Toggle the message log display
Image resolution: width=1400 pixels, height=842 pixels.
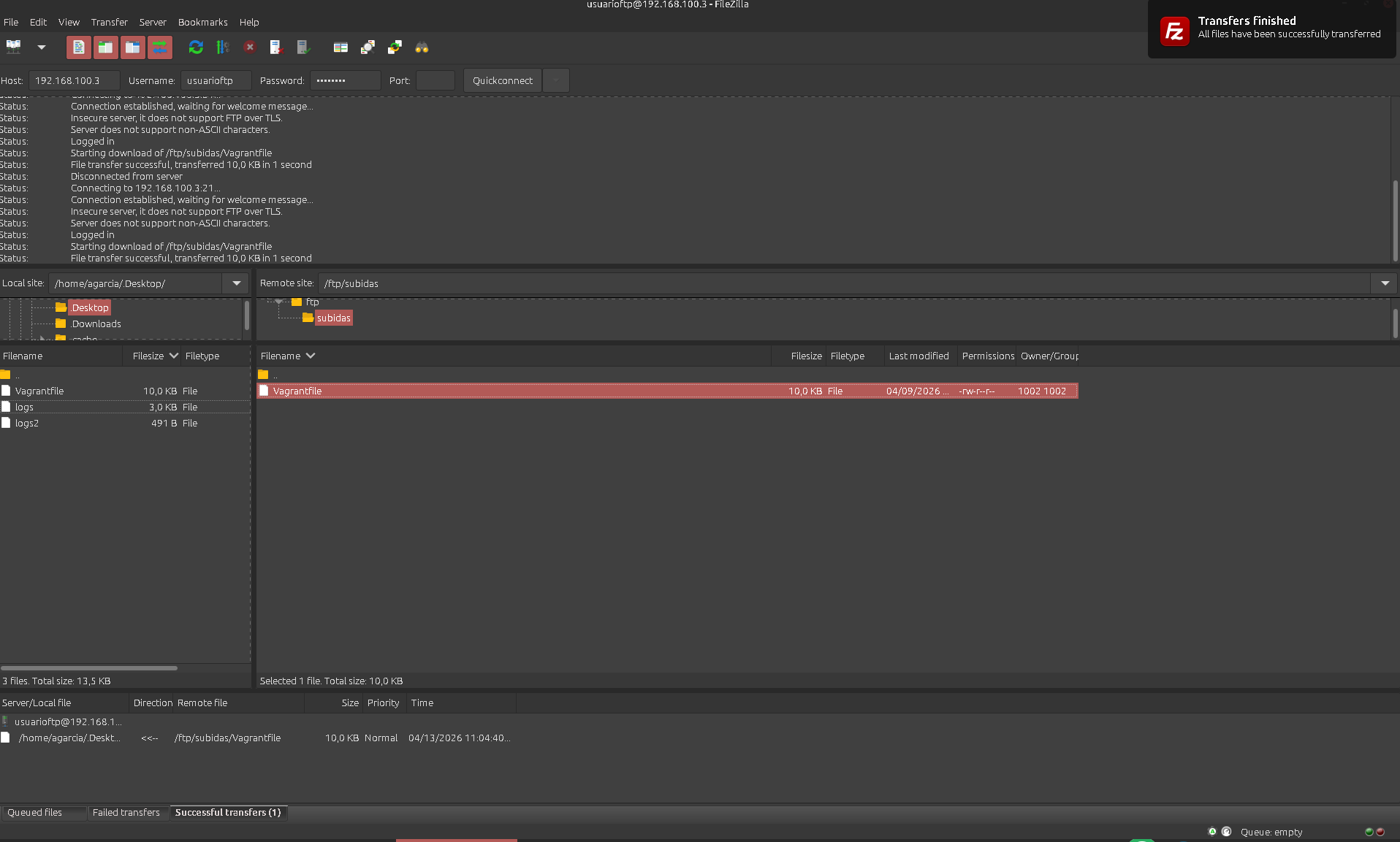[79, 47]
